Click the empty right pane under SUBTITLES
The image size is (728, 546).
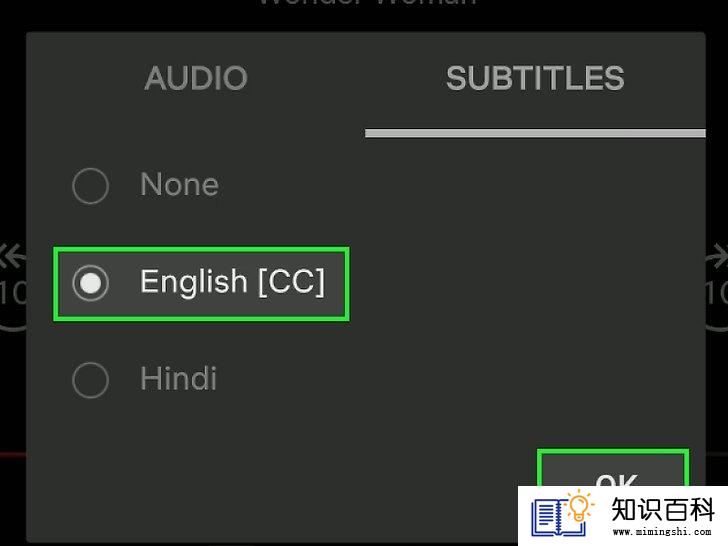tap(534, 288)
